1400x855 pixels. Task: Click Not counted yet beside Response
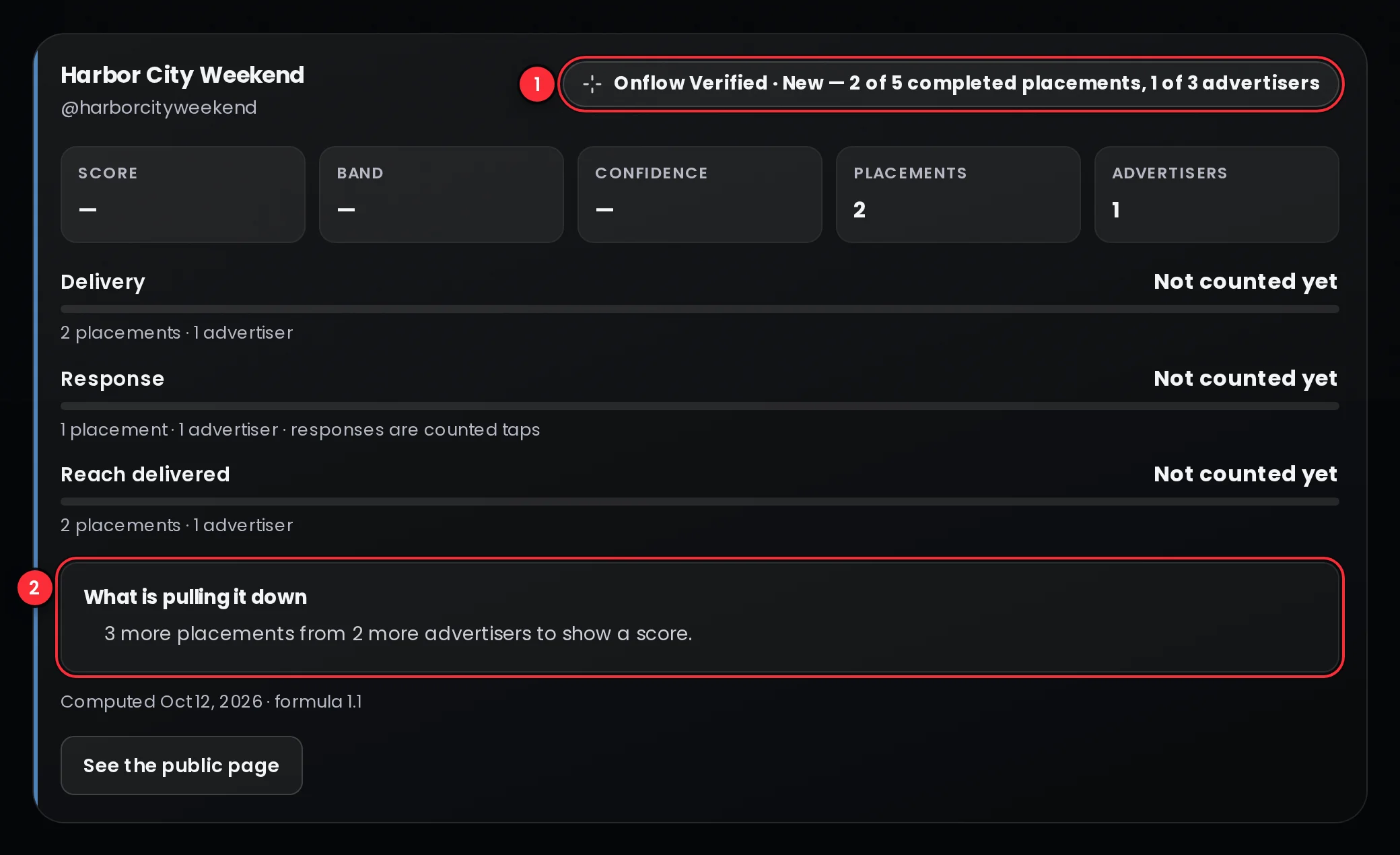coord(1246,378)
